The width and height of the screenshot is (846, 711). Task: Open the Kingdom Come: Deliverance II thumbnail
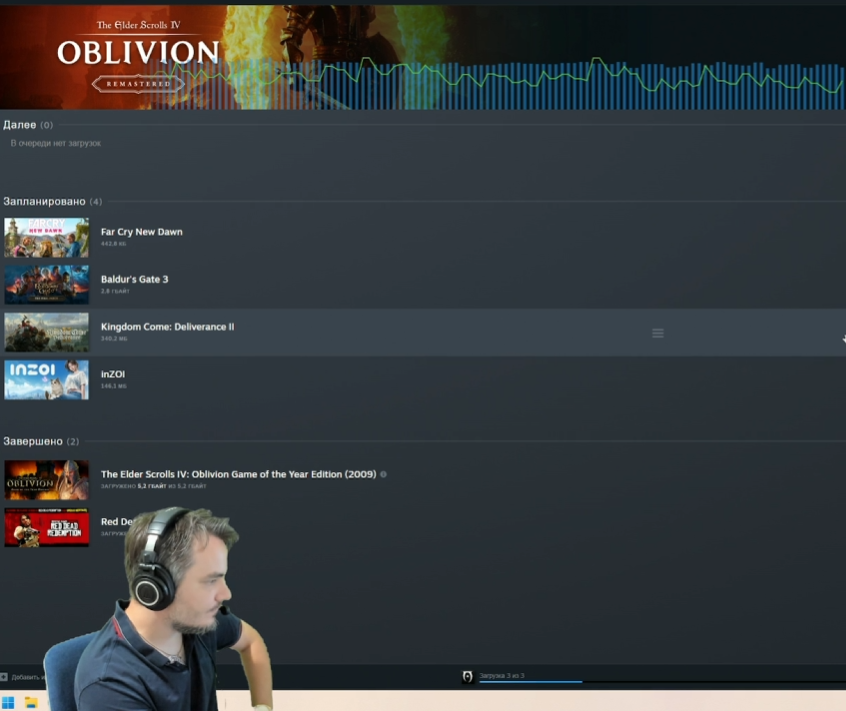click(x=46, y=332)
